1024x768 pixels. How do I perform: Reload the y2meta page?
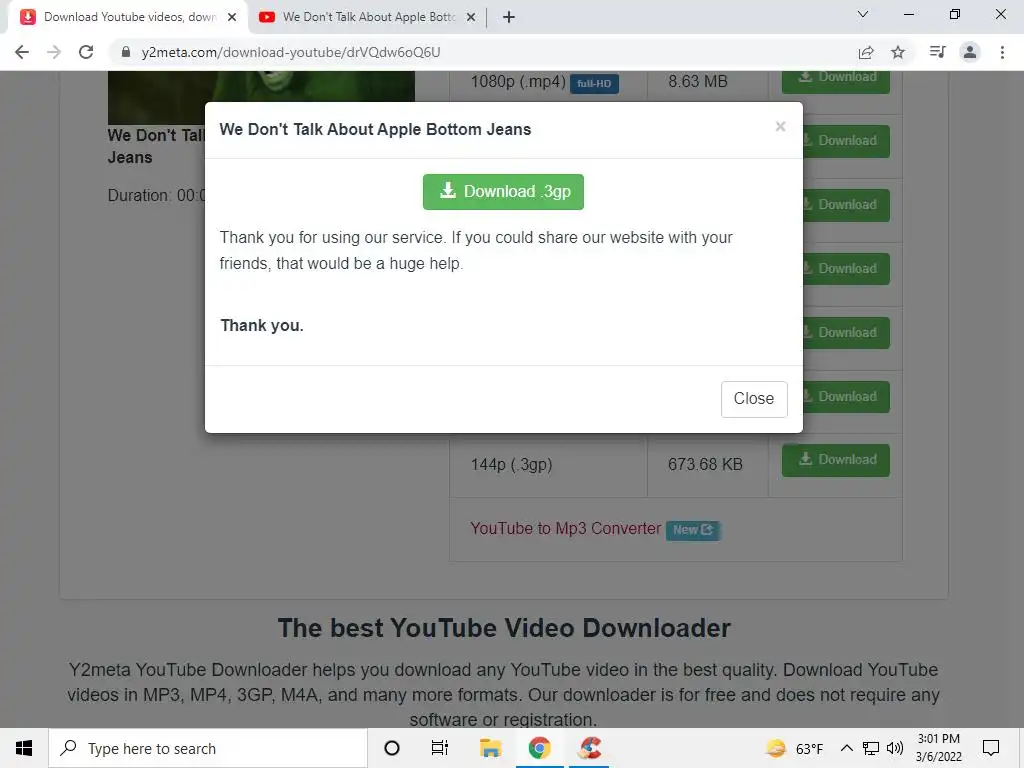tap(86, 52)
